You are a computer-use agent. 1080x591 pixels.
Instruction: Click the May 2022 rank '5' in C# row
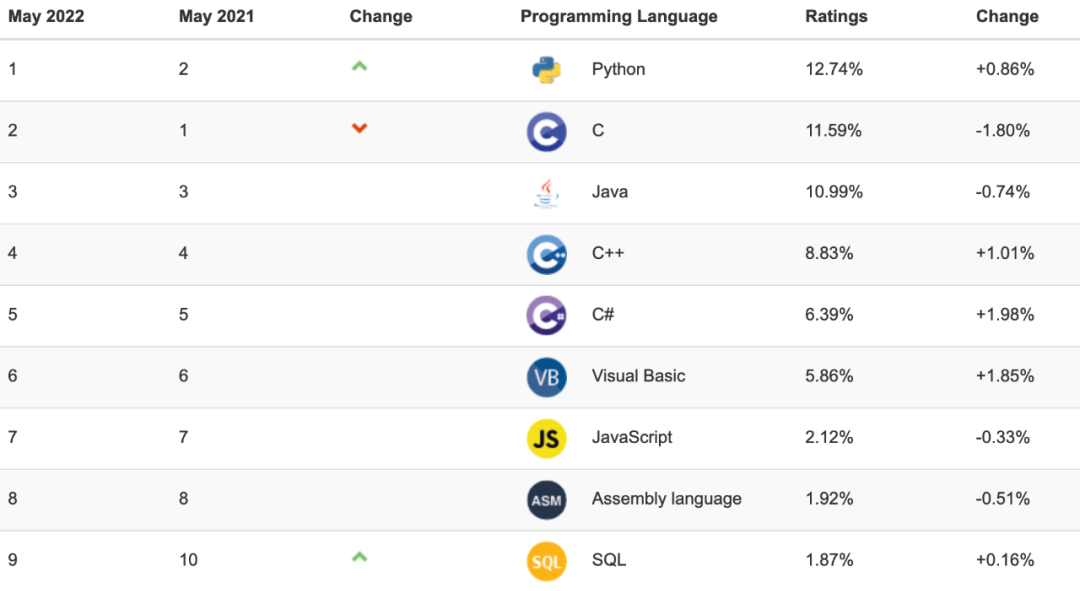click(x=12, y=314)
